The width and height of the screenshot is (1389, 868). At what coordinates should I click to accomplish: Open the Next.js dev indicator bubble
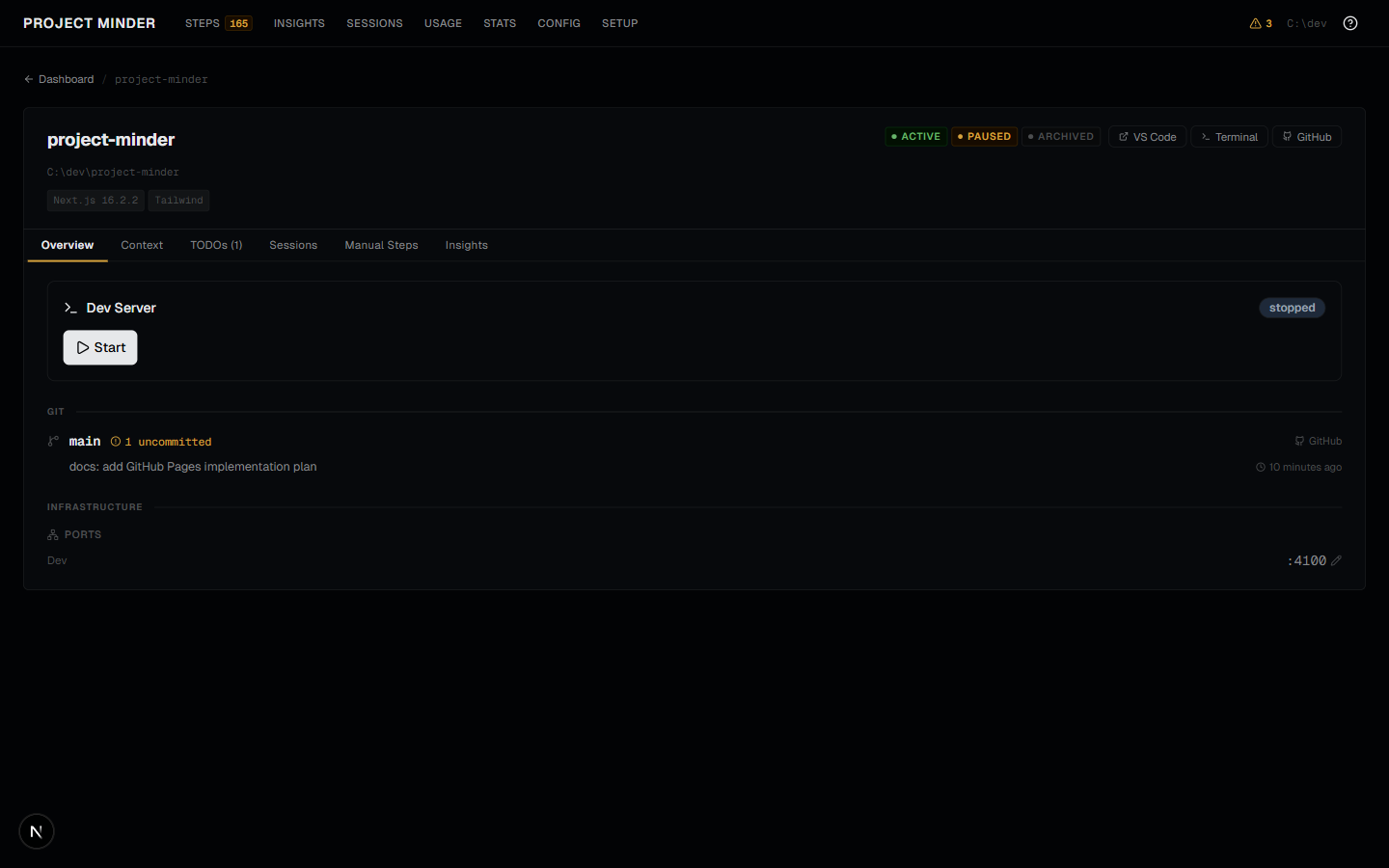(36, 831)
